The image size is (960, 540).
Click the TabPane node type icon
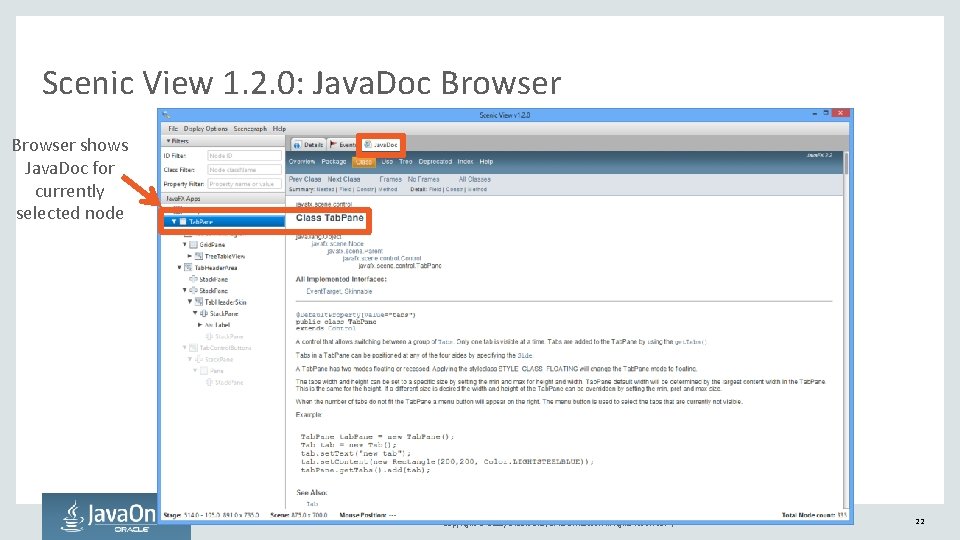point(182,222)
